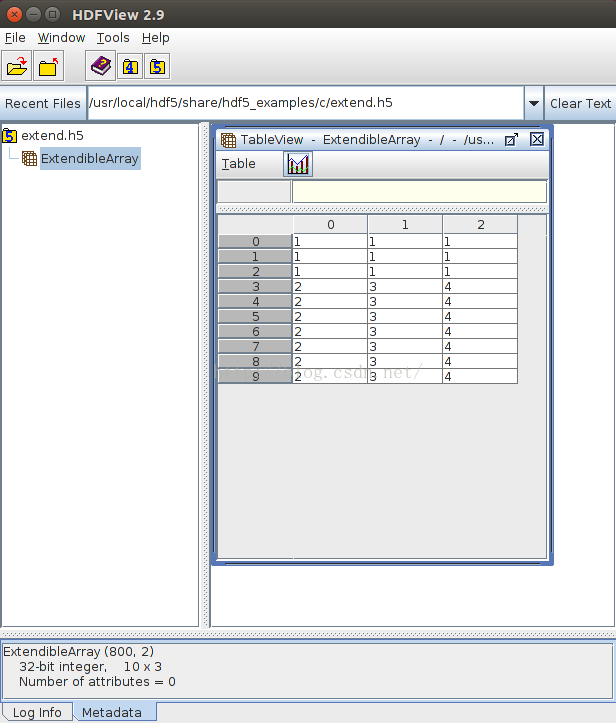Click cell at row 2, column 2
This screenshot has width=616, height=724.
coord(480,272)
